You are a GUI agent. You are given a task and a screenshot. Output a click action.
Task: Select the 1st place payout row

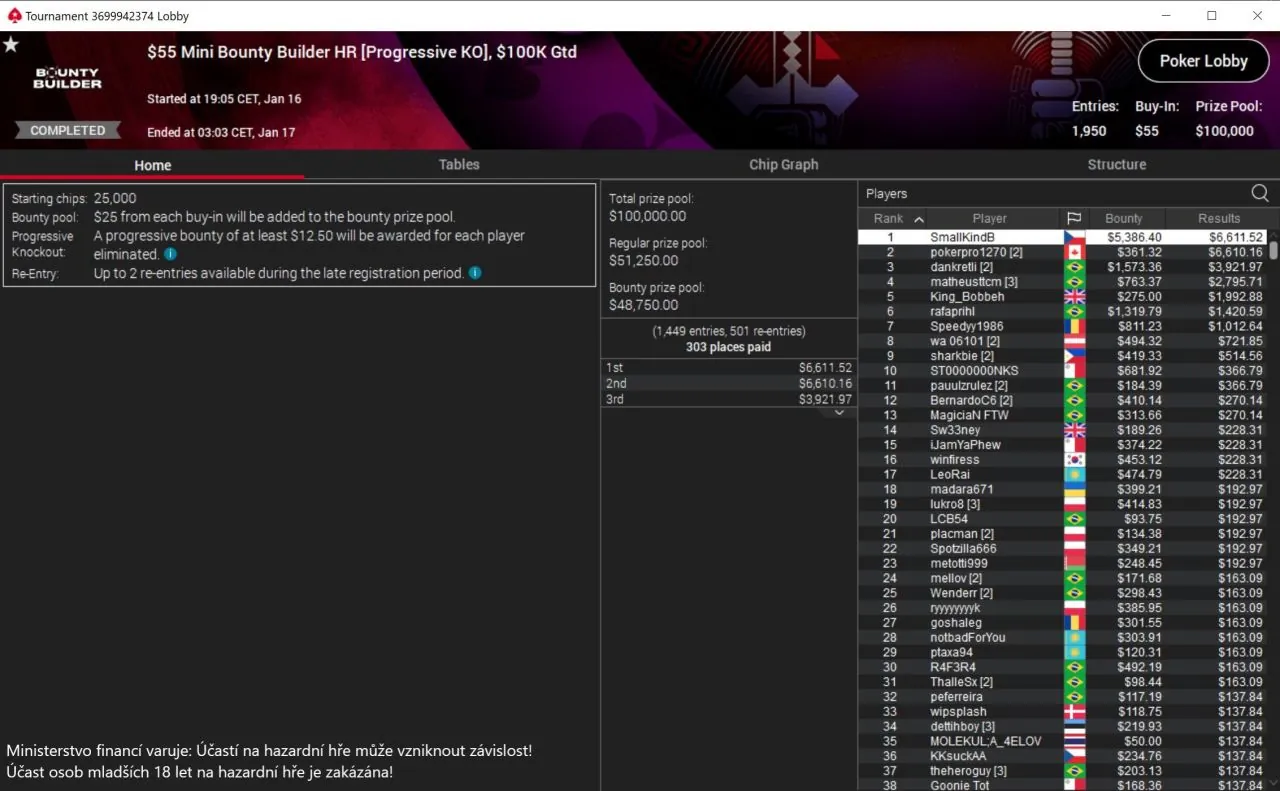[728, 367]
